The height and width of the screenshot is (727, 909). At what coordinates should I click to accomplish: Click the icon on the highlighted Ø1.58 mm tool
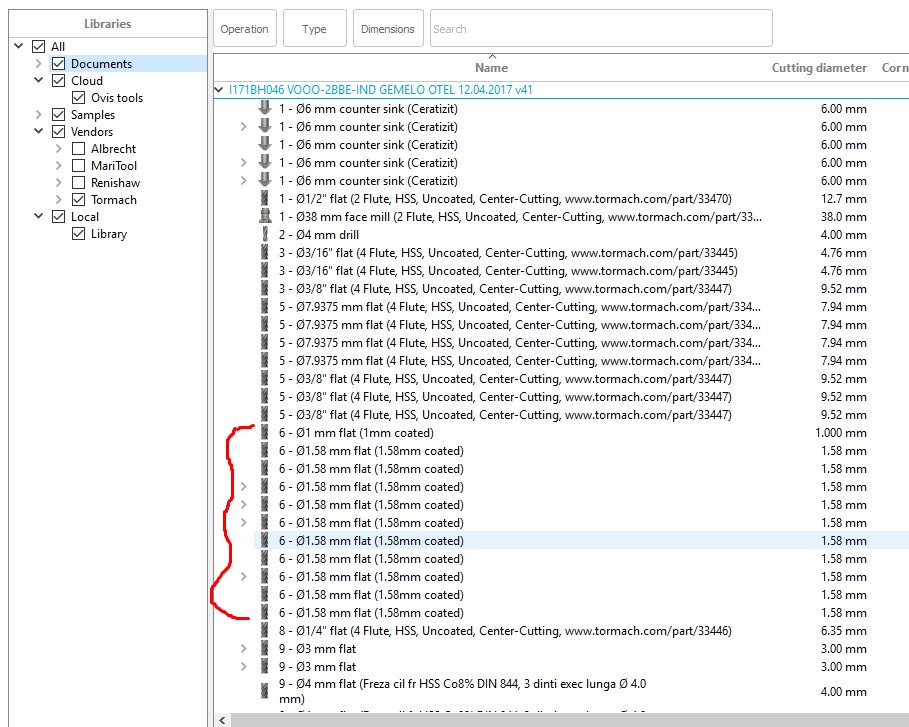tap(264, 540)
